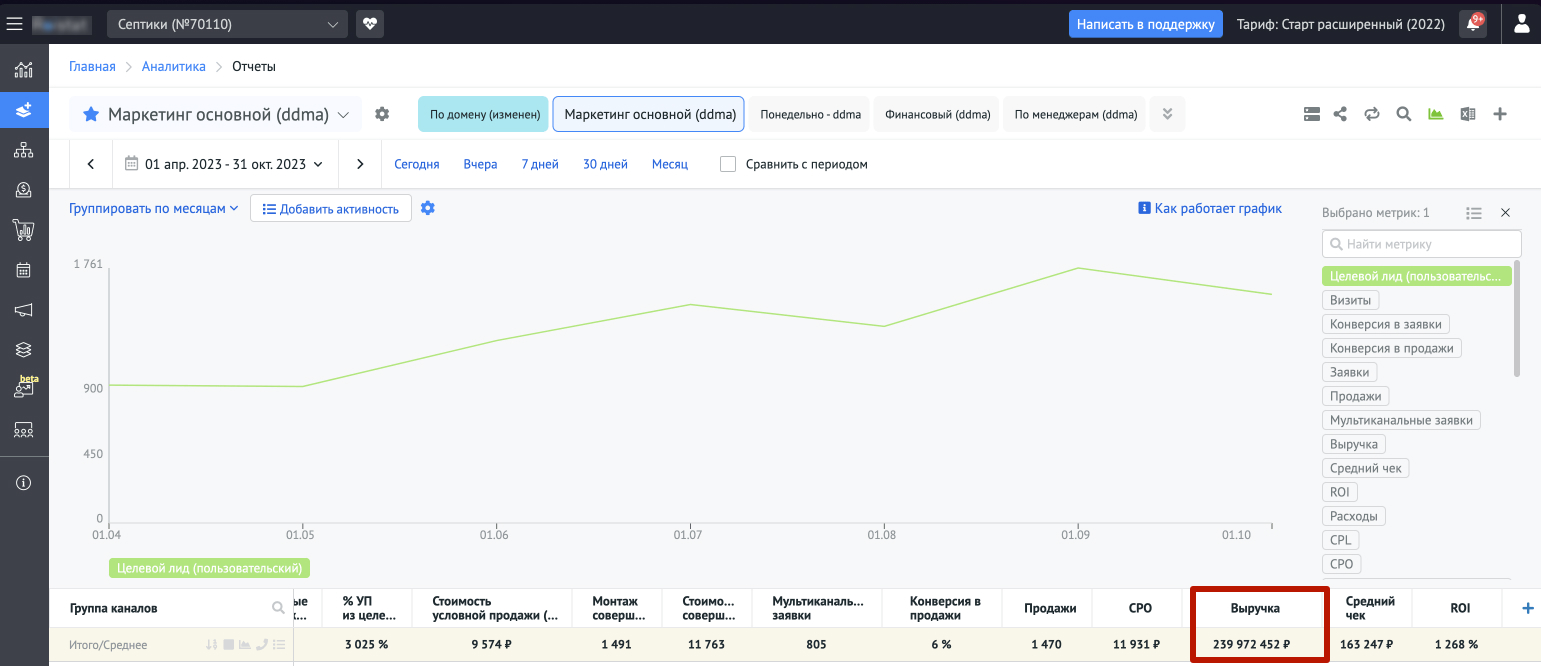Image resolution: width=1541 pixels, height=666 pixels.
Task: Select the 'По менеджерам (ddma)' tab
Action: coord(1075,115)
